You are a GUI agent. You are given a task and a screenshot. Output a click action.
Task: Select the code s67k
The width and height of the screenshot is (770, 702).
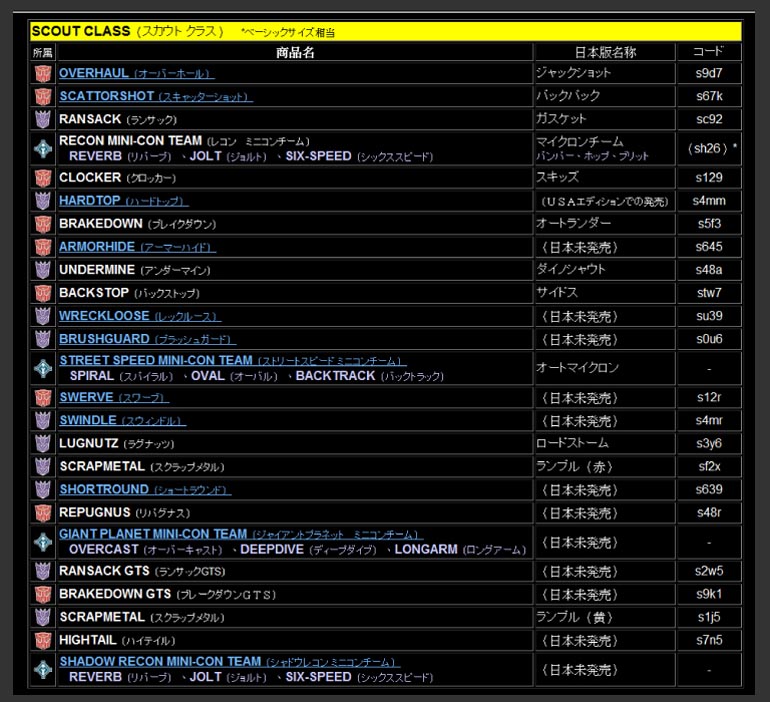[709, 96]
